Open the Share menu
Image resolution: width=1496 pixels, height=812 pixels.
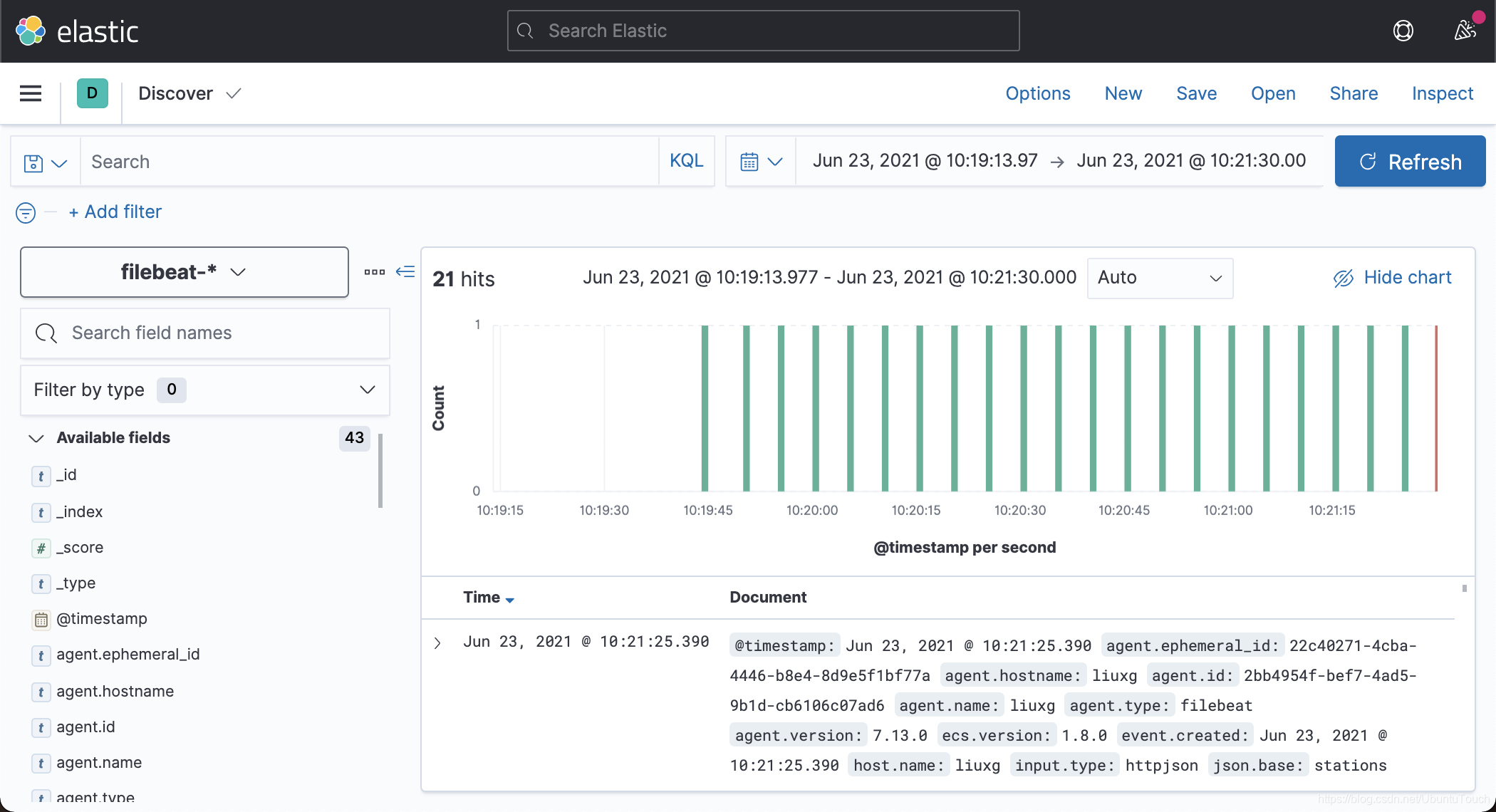1353,93
